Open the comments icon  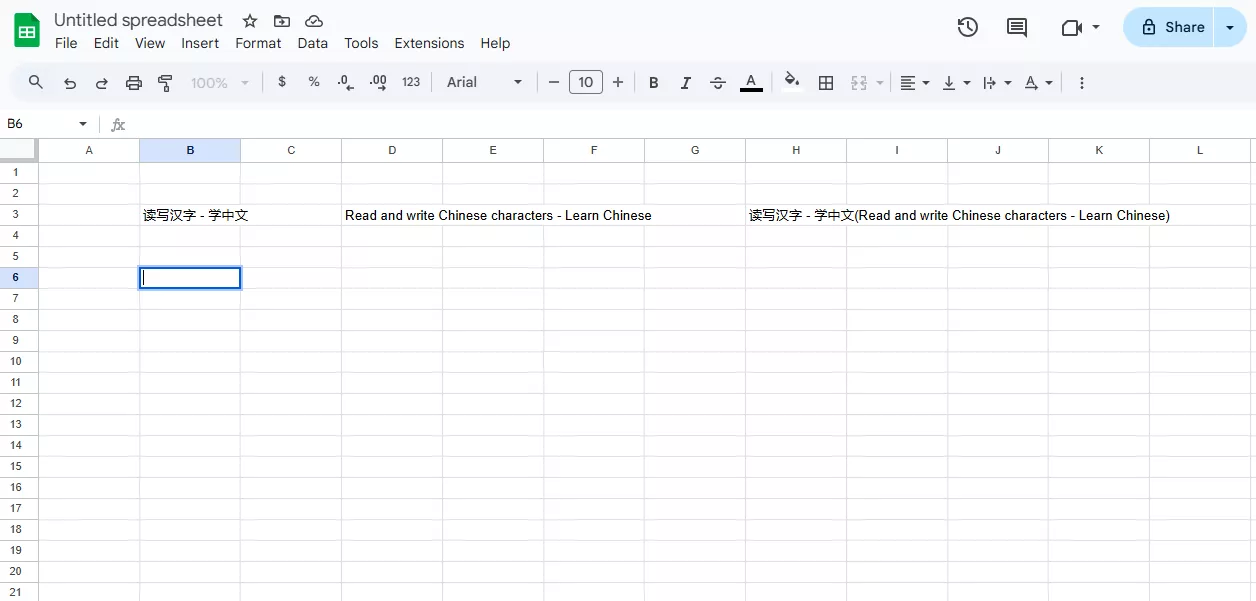(1017, 27)
